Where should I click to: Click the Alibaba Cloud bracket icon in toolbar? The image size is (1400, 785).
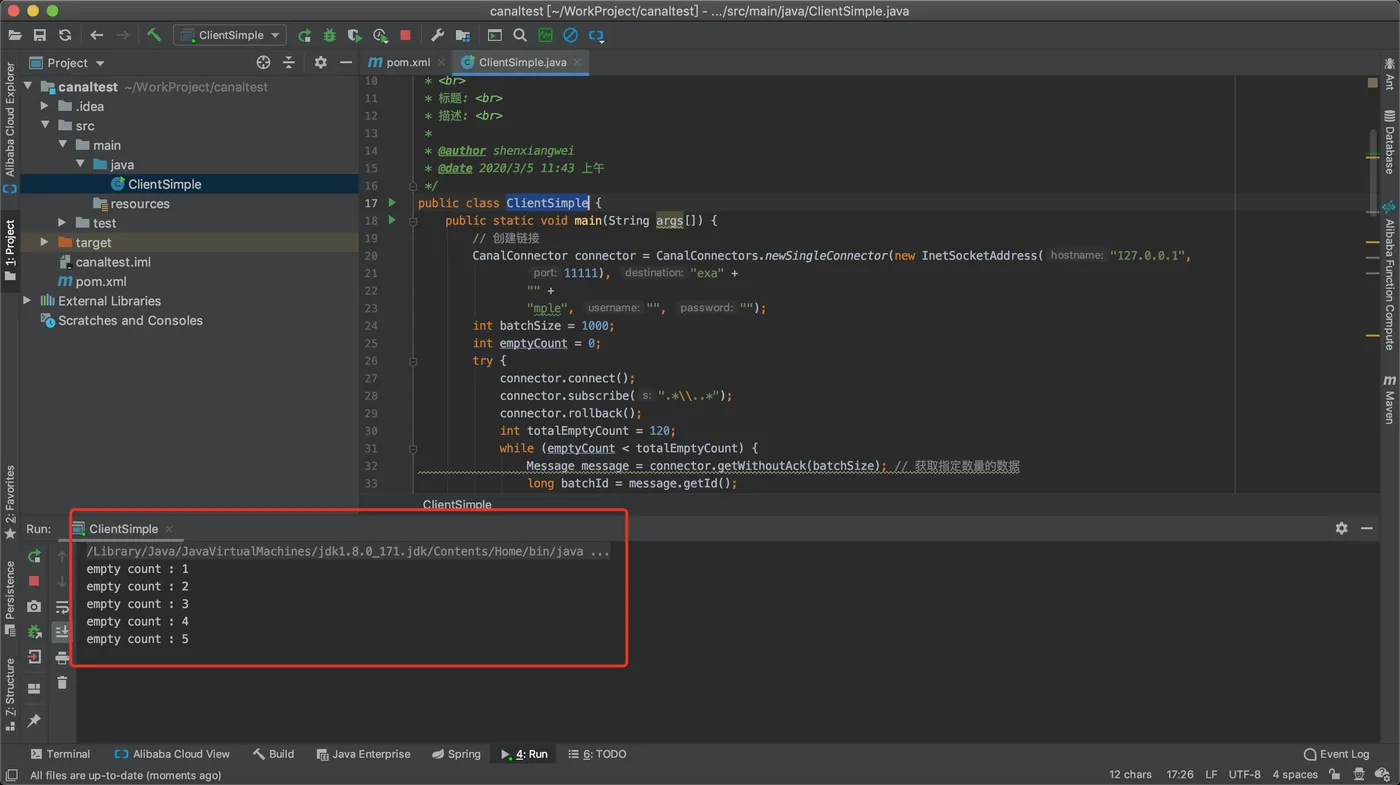596,35
